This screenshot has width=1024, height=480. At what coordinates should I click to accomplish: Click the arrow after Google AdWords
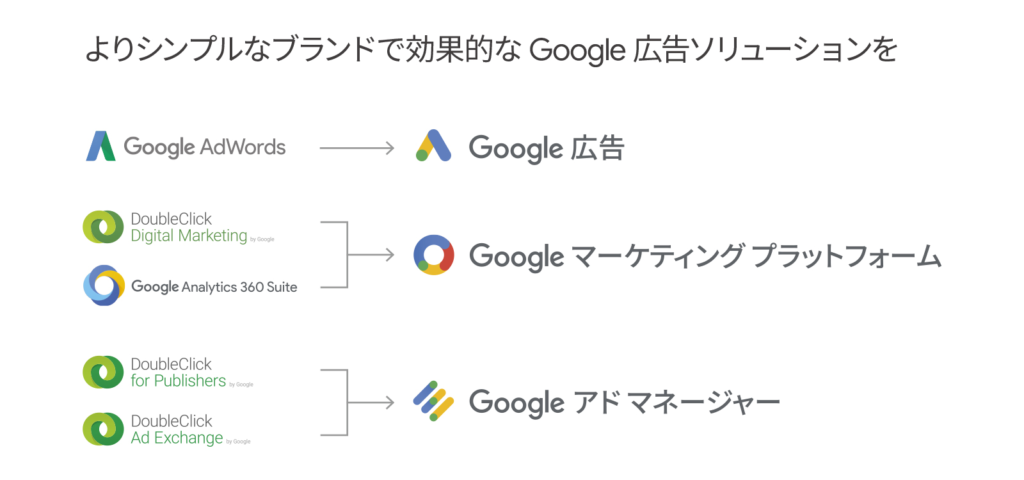click(x=357, y=148)
